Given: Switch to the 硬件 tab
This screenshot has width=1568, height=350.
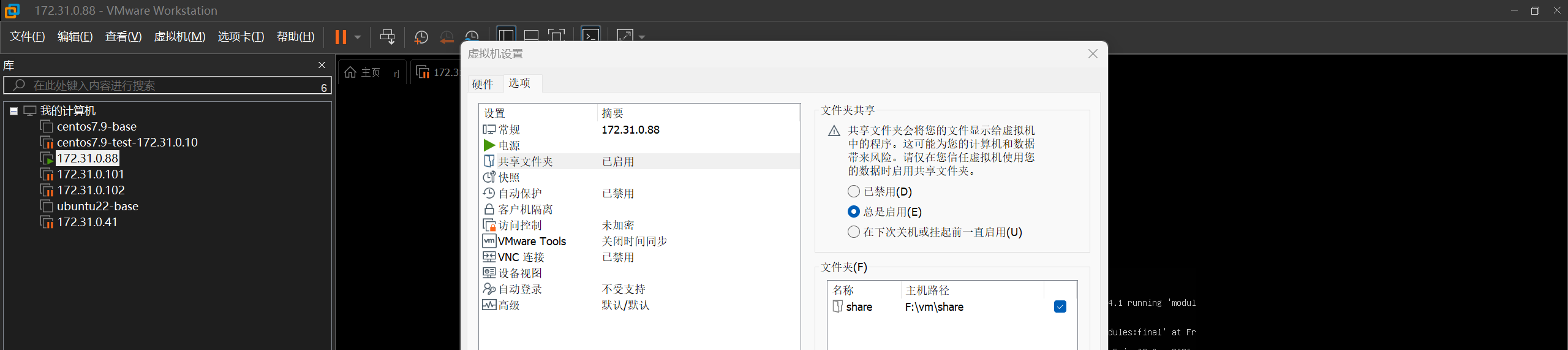Looking at the screenshot, I should (x=483, y=84).
